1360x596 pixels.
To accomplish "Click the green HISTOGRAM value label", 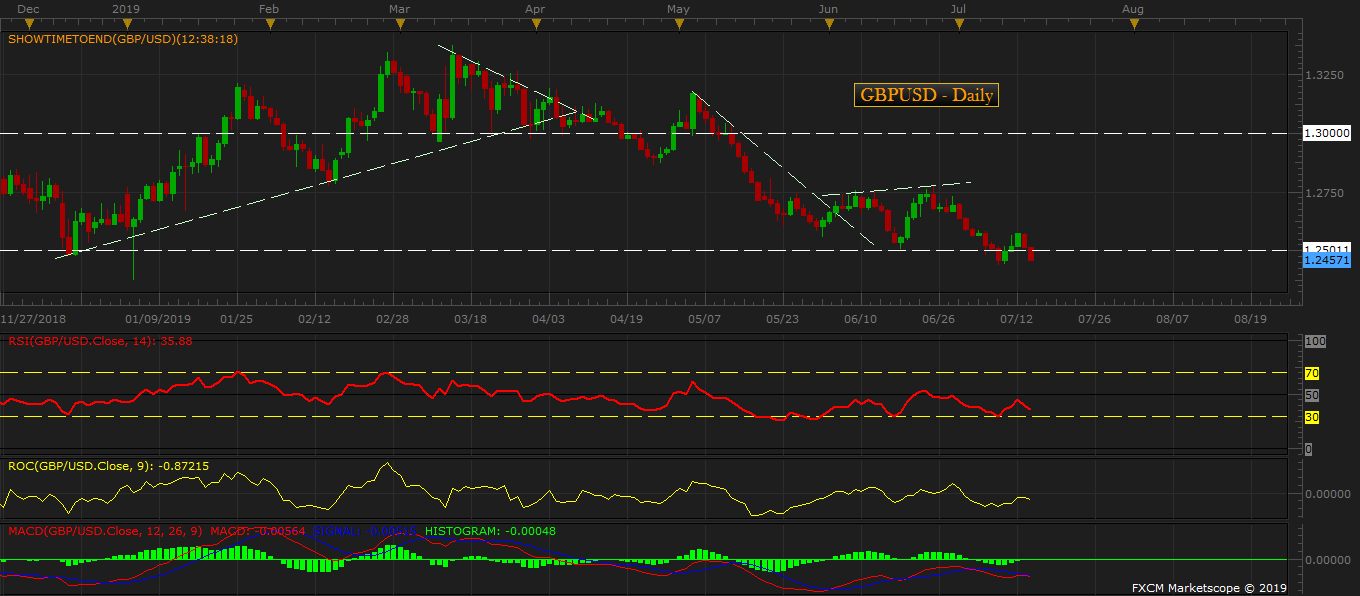I will (x=490, y=531).
